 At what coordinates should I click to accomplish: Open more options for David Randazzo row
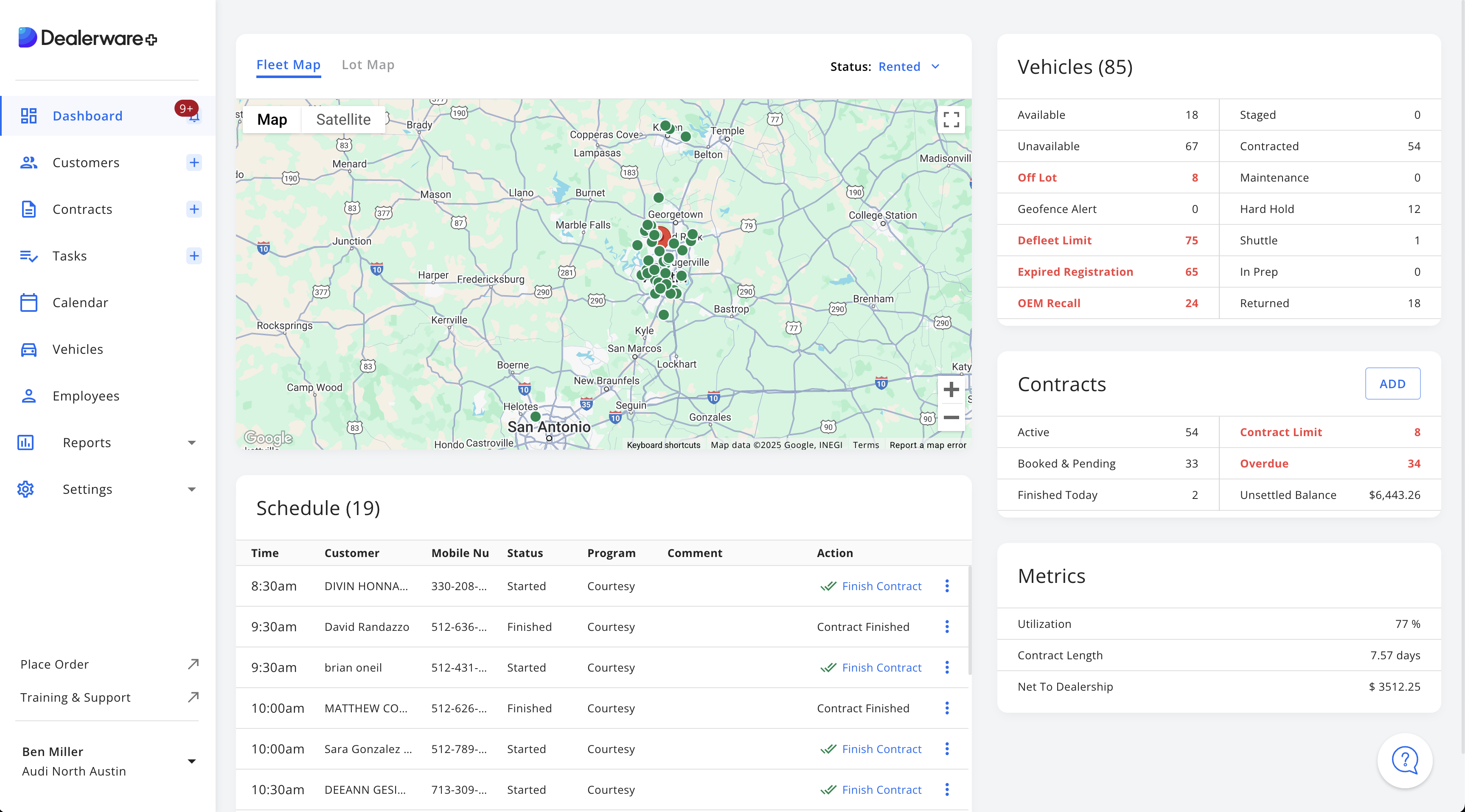pos(947,627)
